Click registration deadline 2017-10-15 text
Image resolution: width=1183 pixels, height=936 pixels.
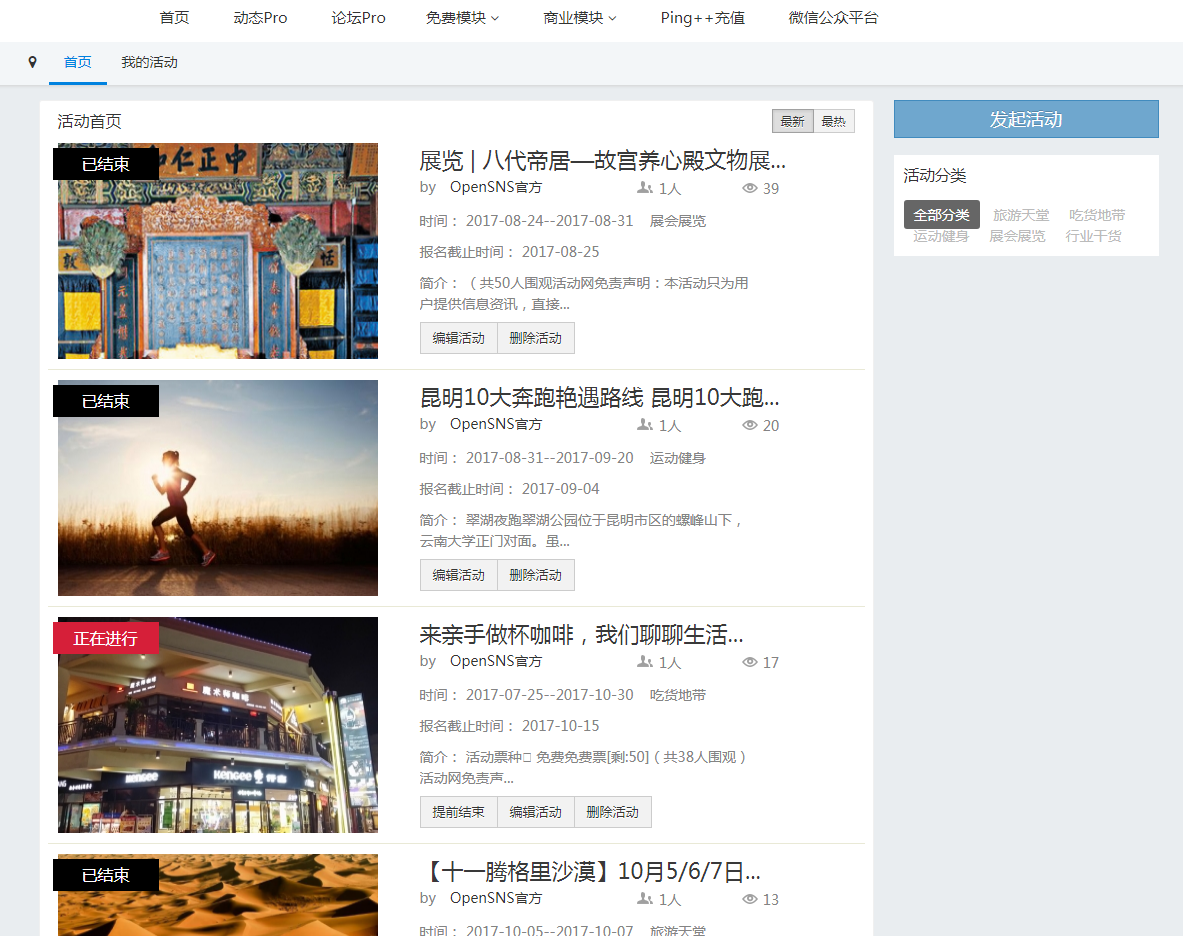coord(561,726)
